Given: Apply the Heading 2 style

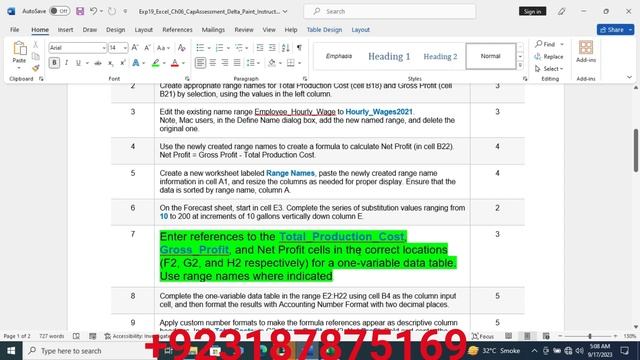Looking at the screenshot, I should (x=440, y=56).
